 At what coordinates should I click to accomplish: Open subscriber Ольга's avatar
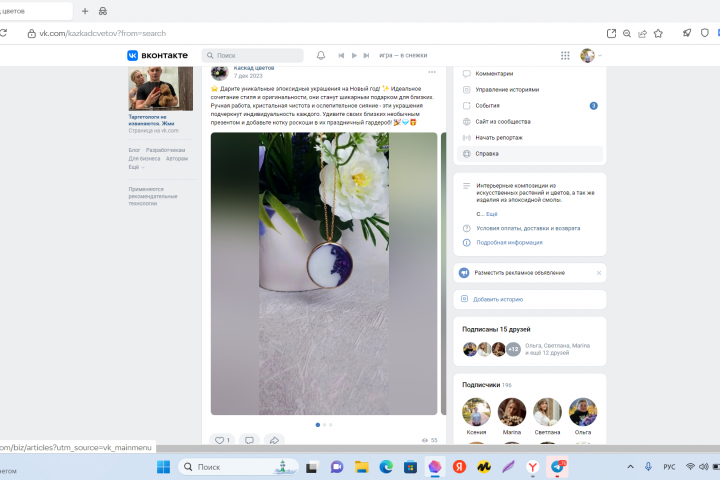point(583,412)
